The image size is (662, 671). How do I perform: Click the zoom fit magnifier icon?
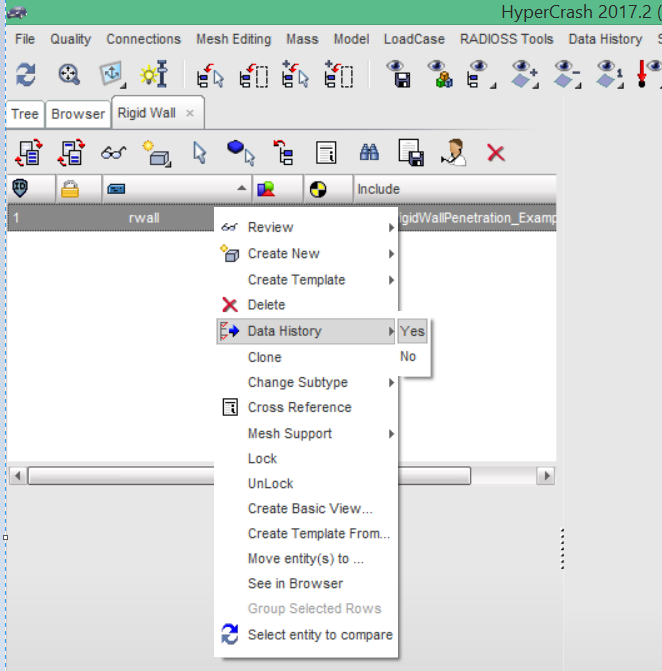click(68, 74)
